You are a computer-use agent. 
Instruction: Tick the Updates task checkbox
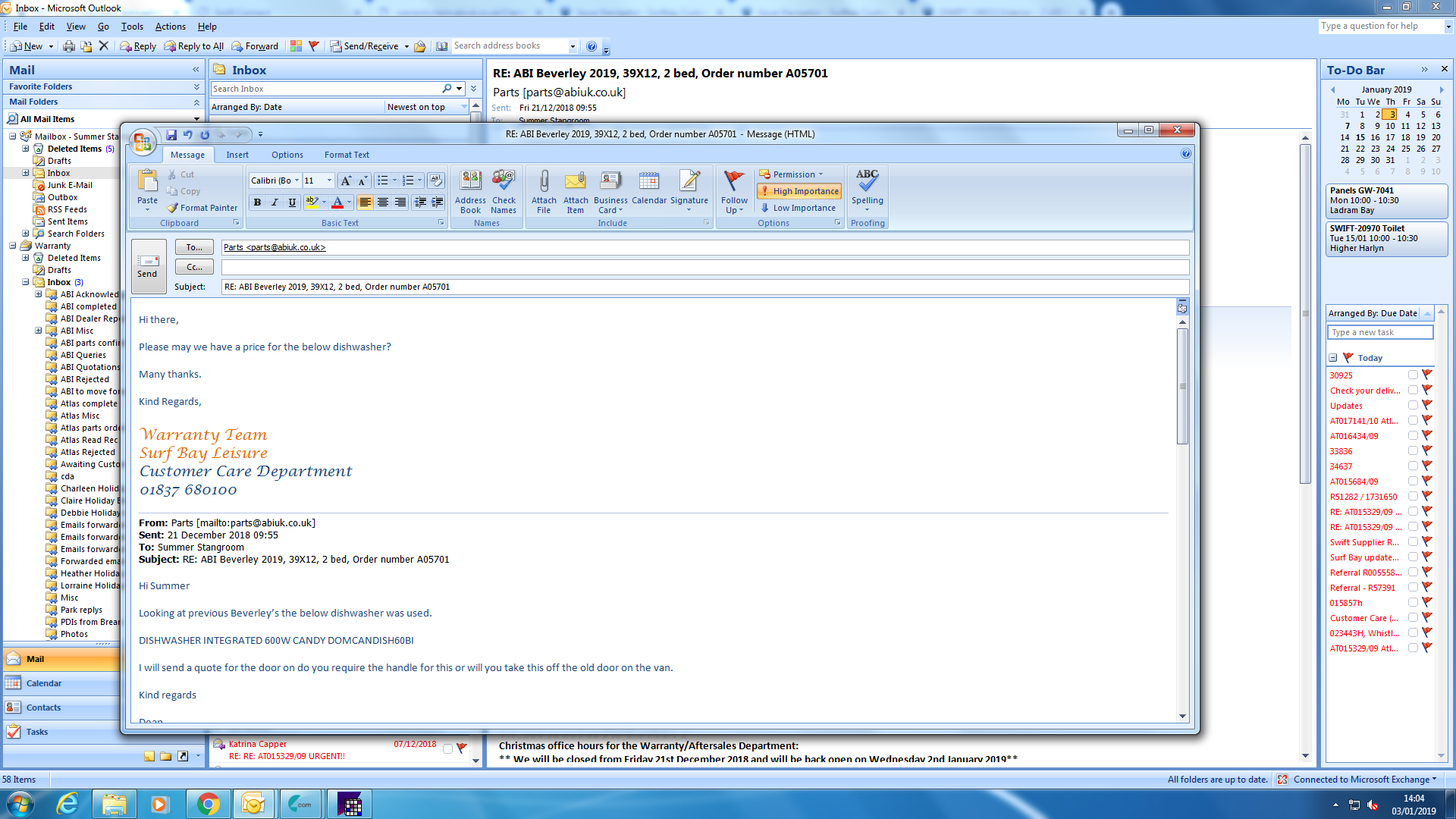coord(1413,405)
